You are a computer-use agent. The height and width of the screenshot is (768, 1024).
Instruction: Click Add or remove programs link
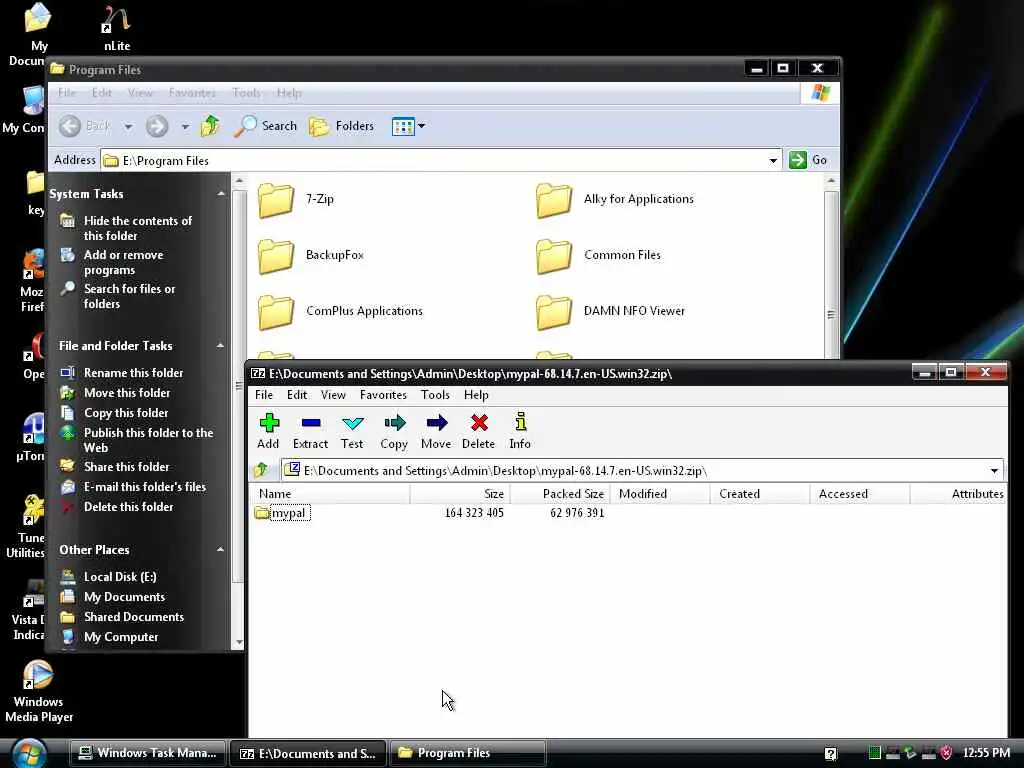click(112, 262)
